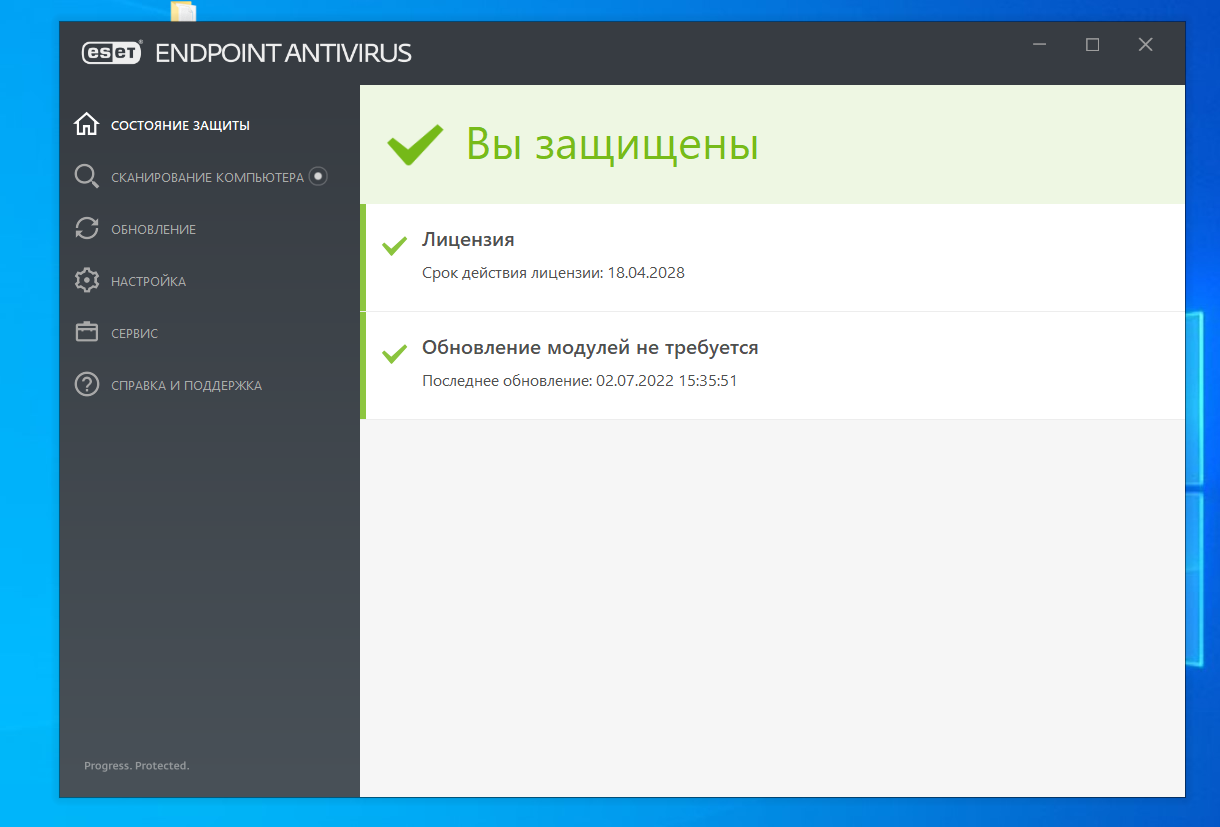Switch to the Обновление section label

click(x=153, y=230)
